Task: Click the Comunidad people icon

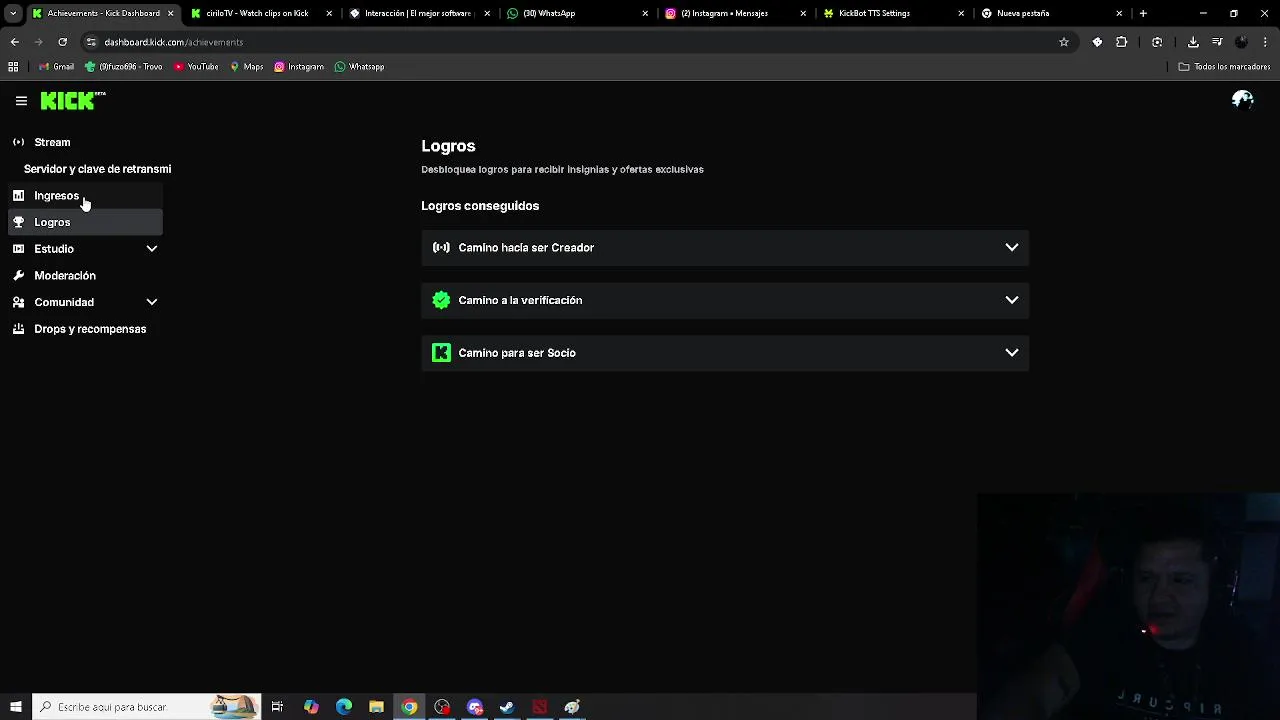Action: (18, 302)
